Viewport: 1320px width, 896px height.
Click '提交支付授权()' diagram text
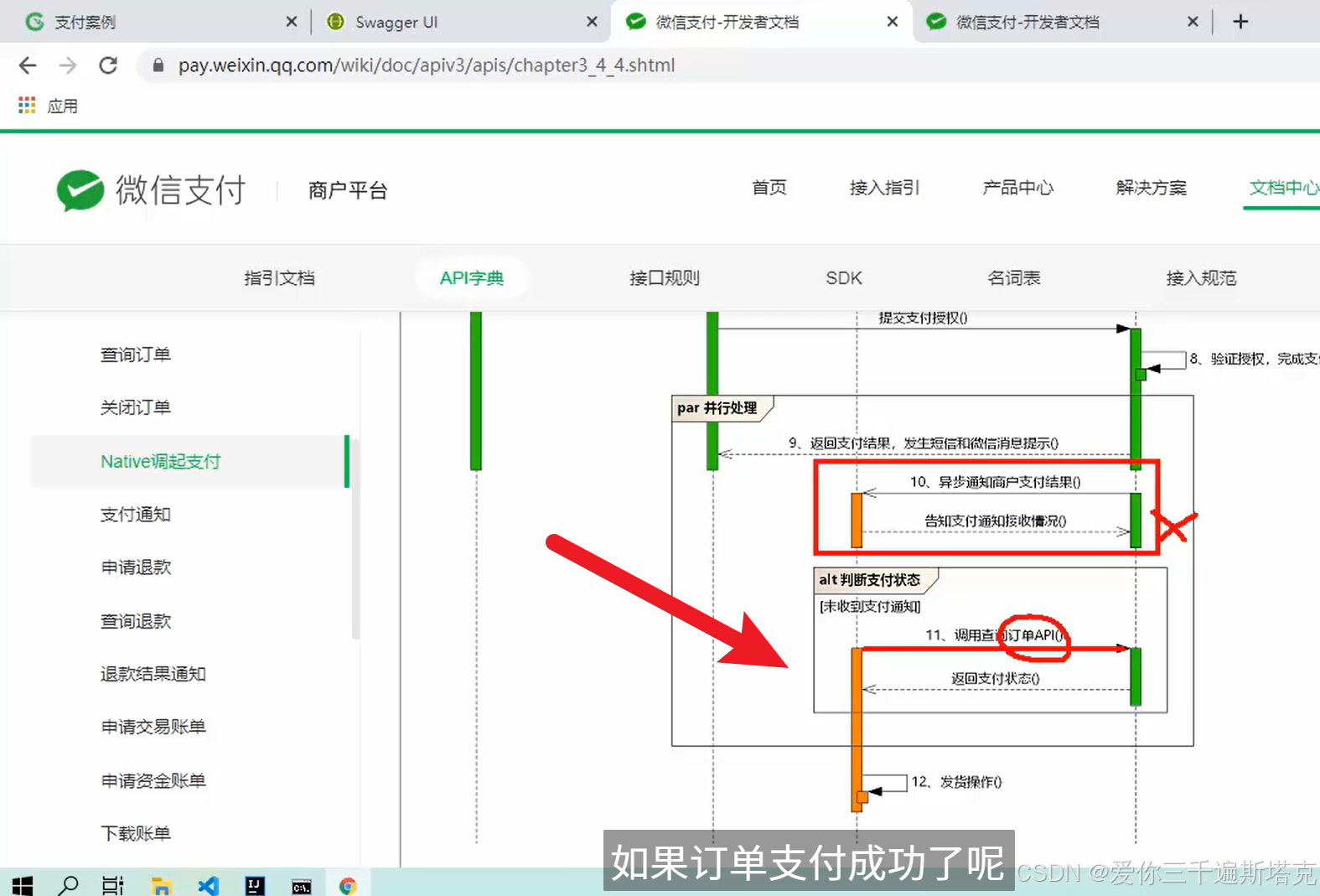click(x=923, y=318)
